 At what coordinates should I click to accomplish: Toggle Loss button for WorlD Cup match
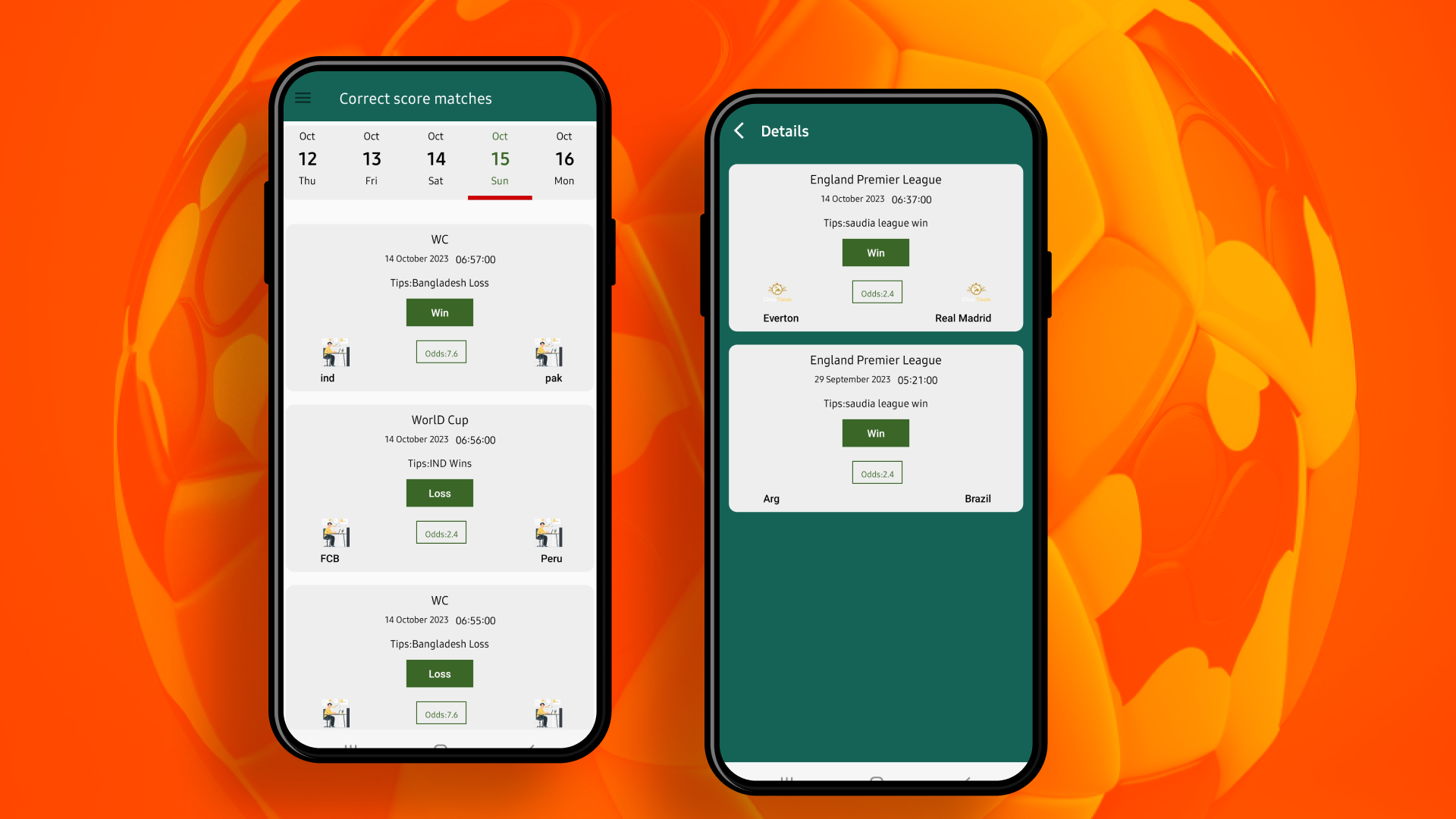439,492
